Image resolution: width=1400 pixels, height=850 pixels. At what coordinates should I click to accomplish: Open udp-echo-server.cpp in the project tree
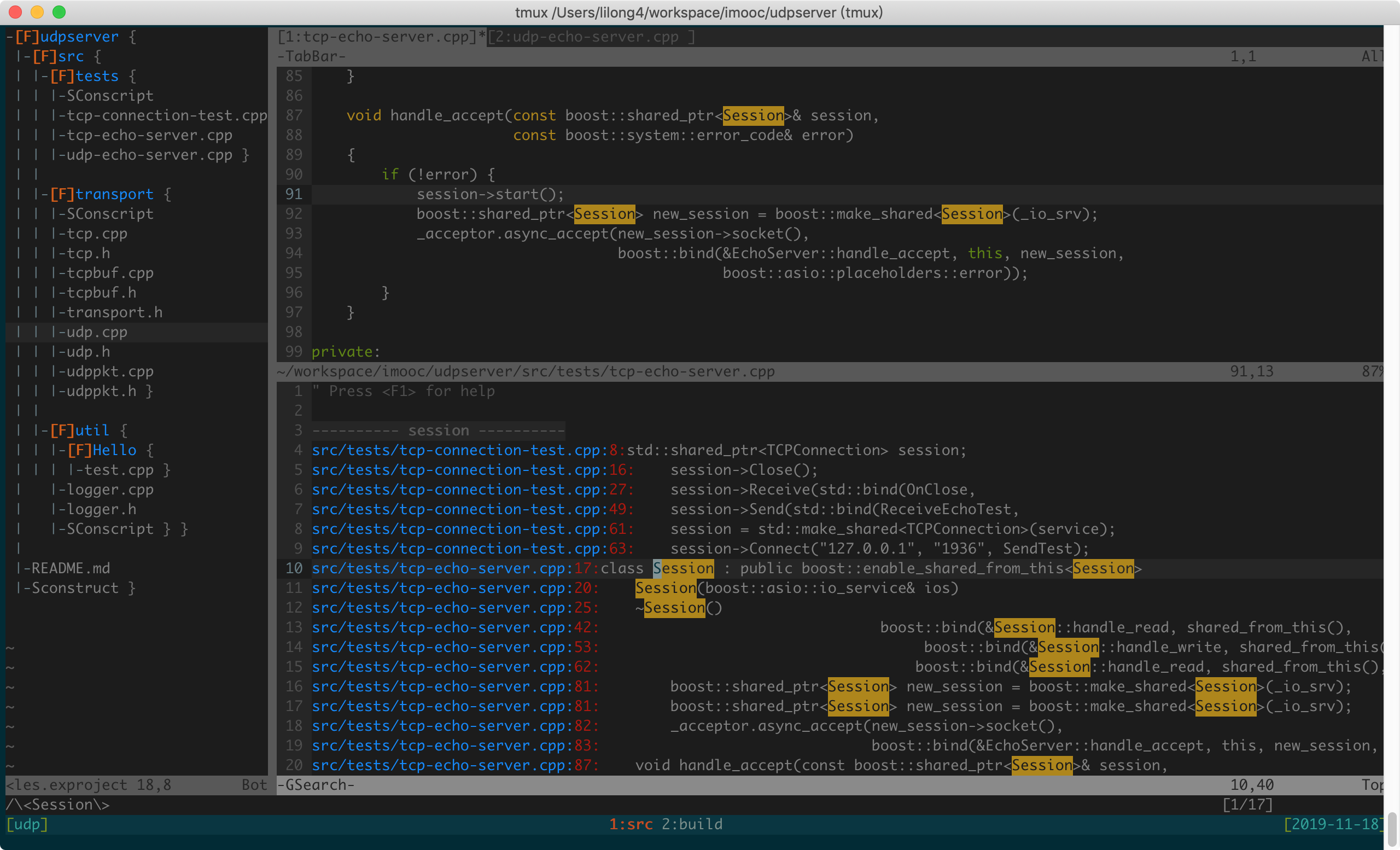[x=149, y=155]
